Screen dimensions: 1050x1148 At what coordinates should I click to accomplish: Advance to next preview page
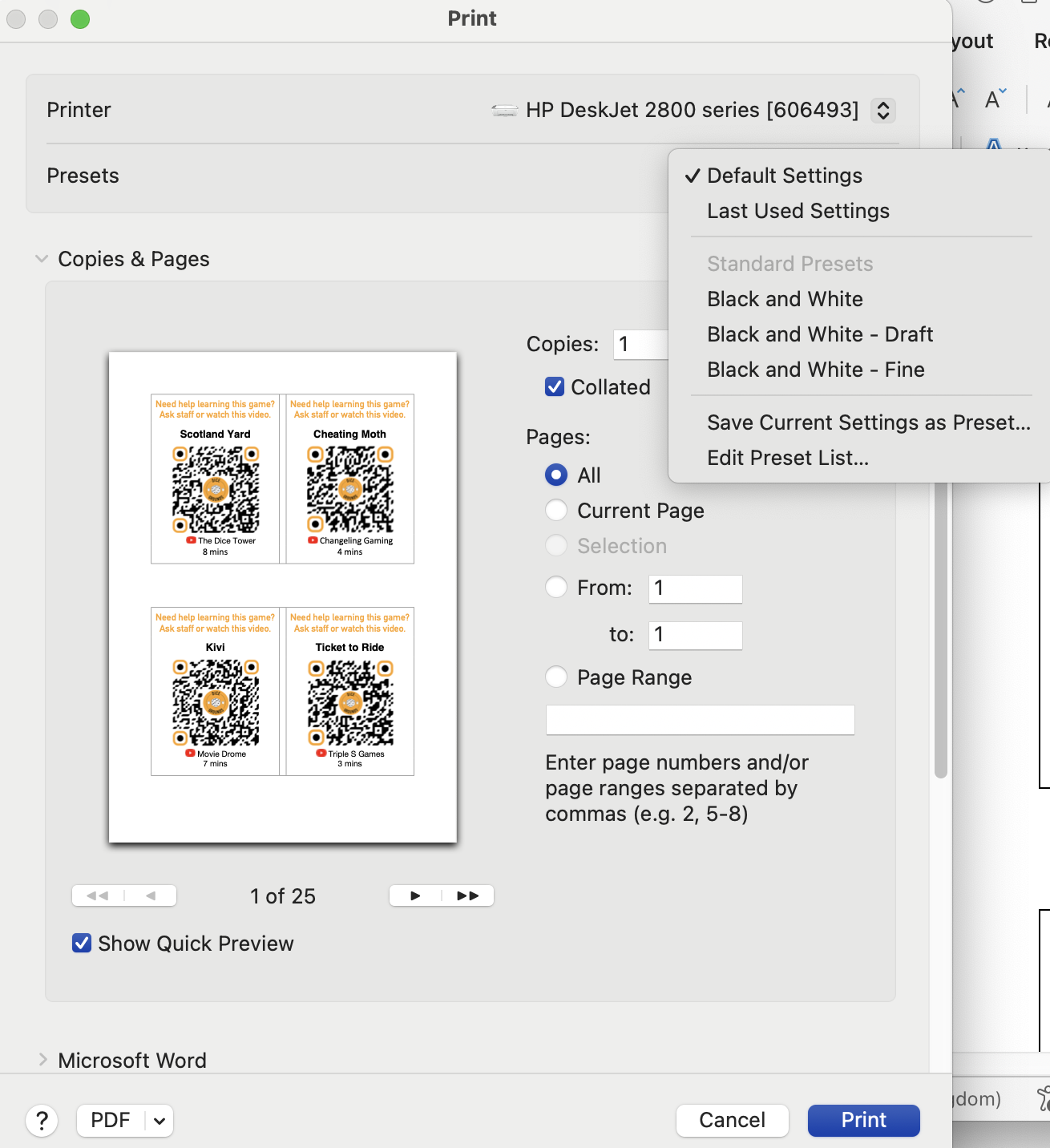(415, 895)
